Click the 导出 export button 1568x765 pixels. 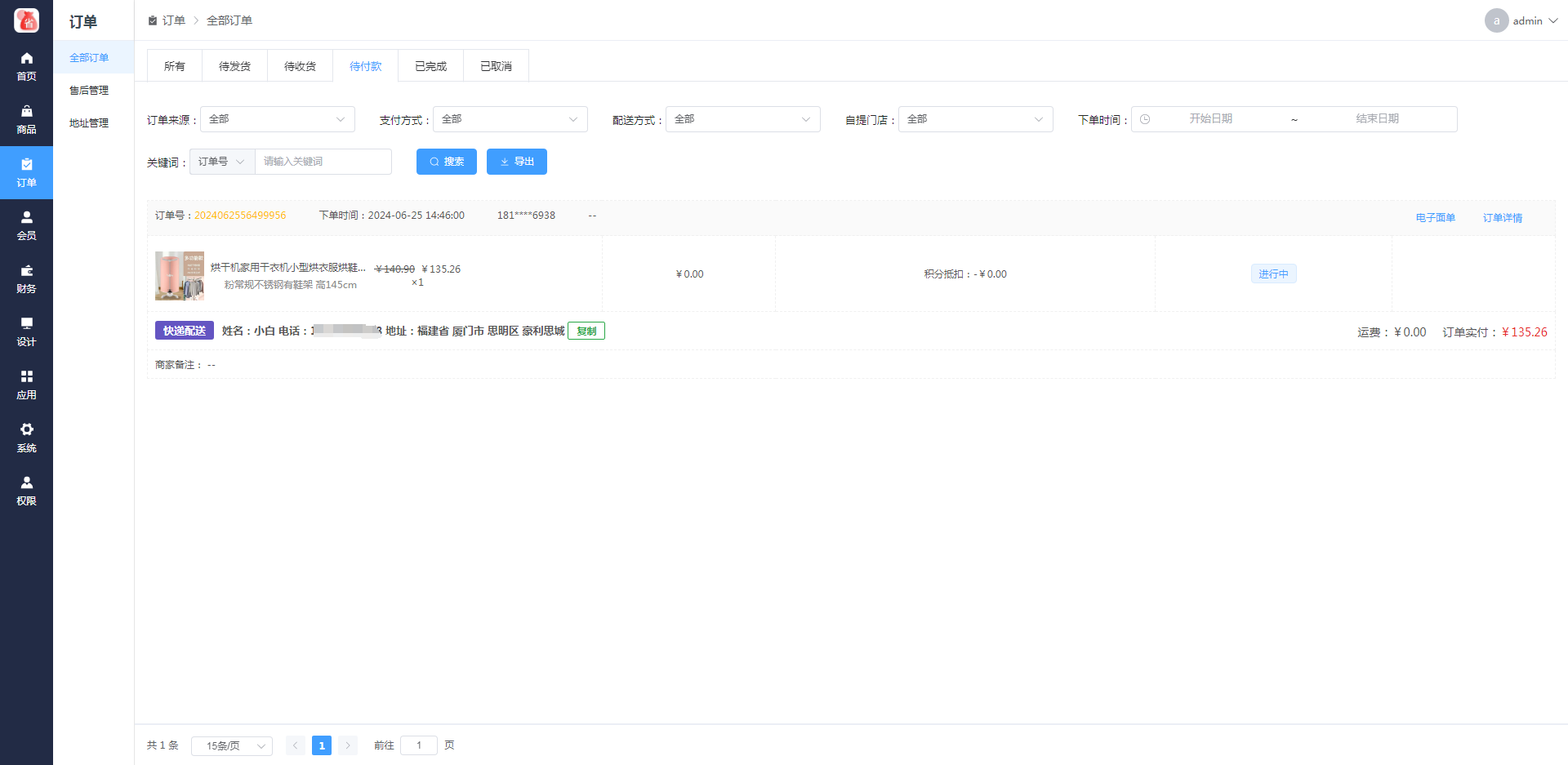(516, 162)
